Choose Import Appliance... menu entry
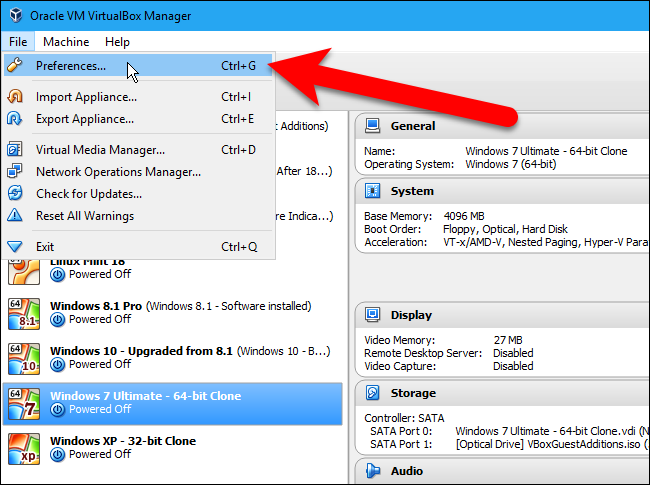650x485 pixels. 138,97
